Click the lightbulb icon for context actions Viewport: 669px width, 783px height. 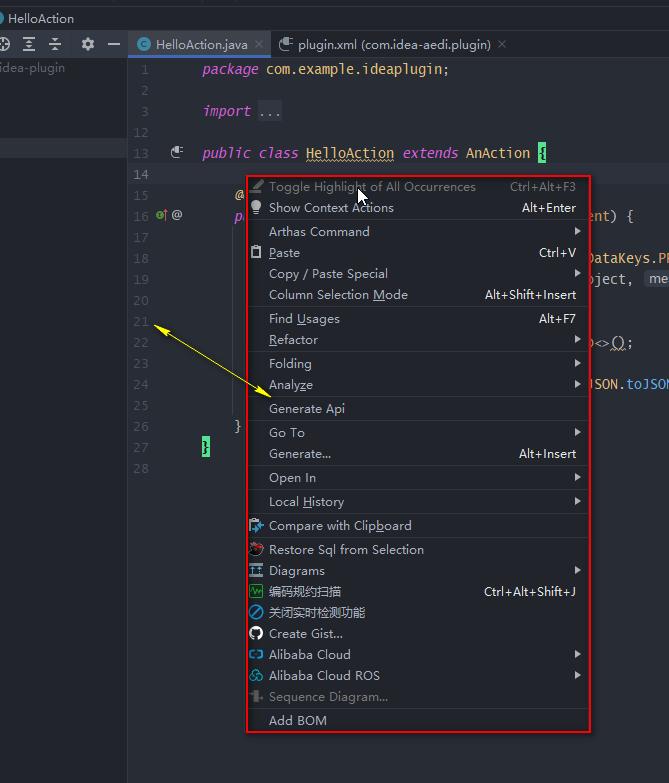pos(256,207)
